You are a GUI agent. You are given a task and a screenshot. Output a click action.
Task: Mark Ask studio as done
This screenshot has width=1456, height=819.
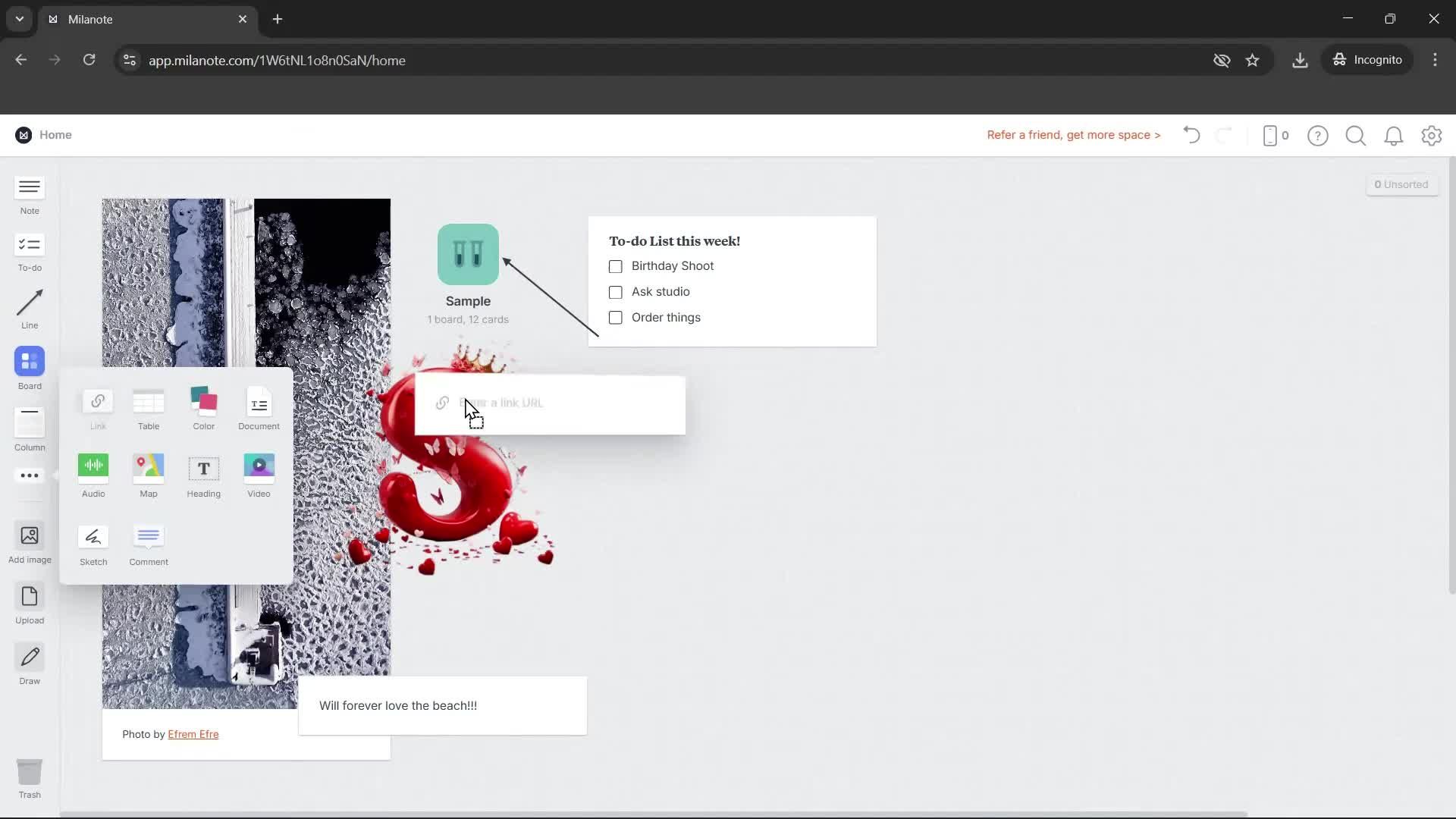(614, 292)
